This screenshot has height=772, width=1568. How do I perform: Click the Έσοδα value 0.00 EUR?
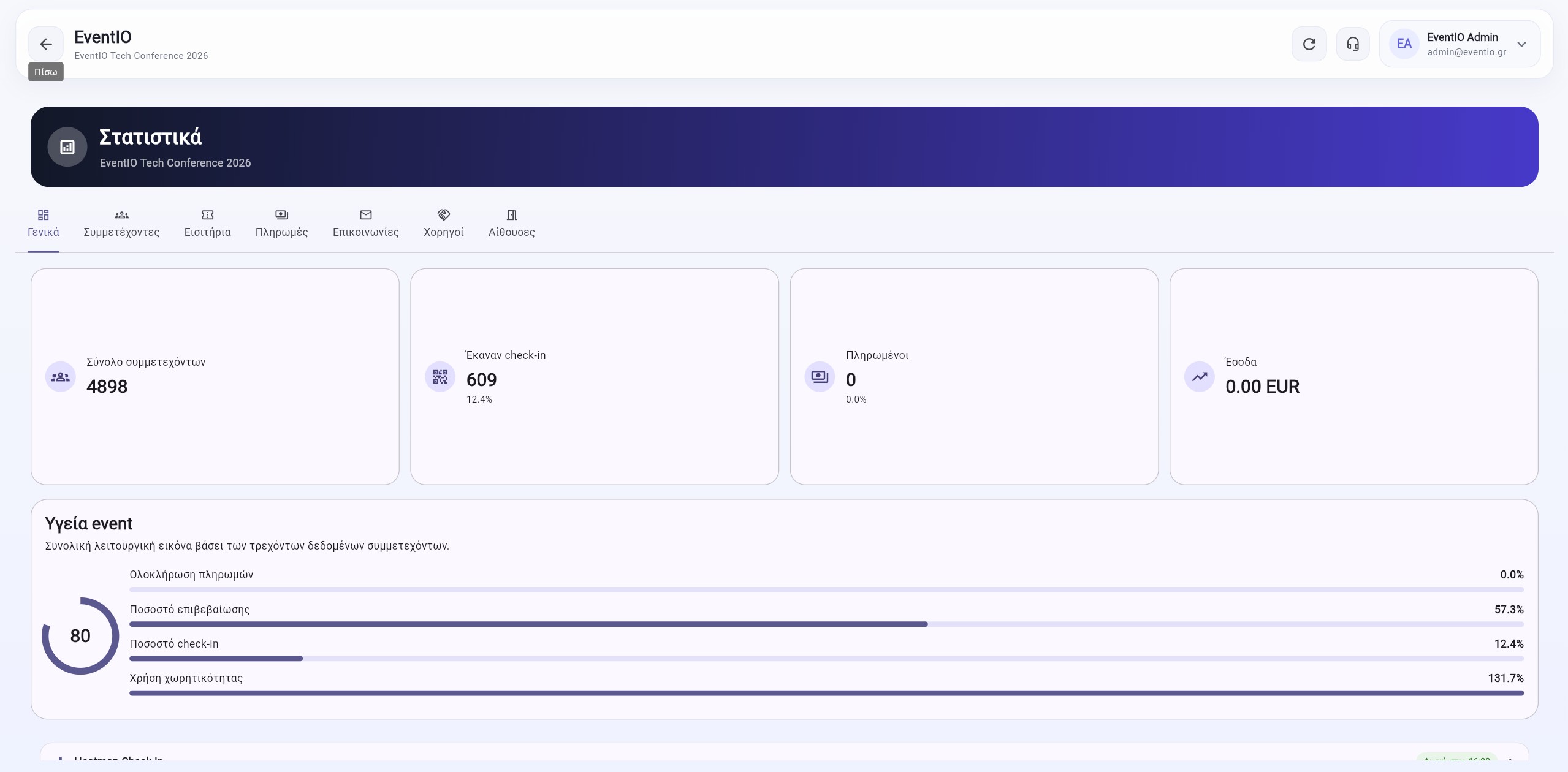[x=1262, y=387]
